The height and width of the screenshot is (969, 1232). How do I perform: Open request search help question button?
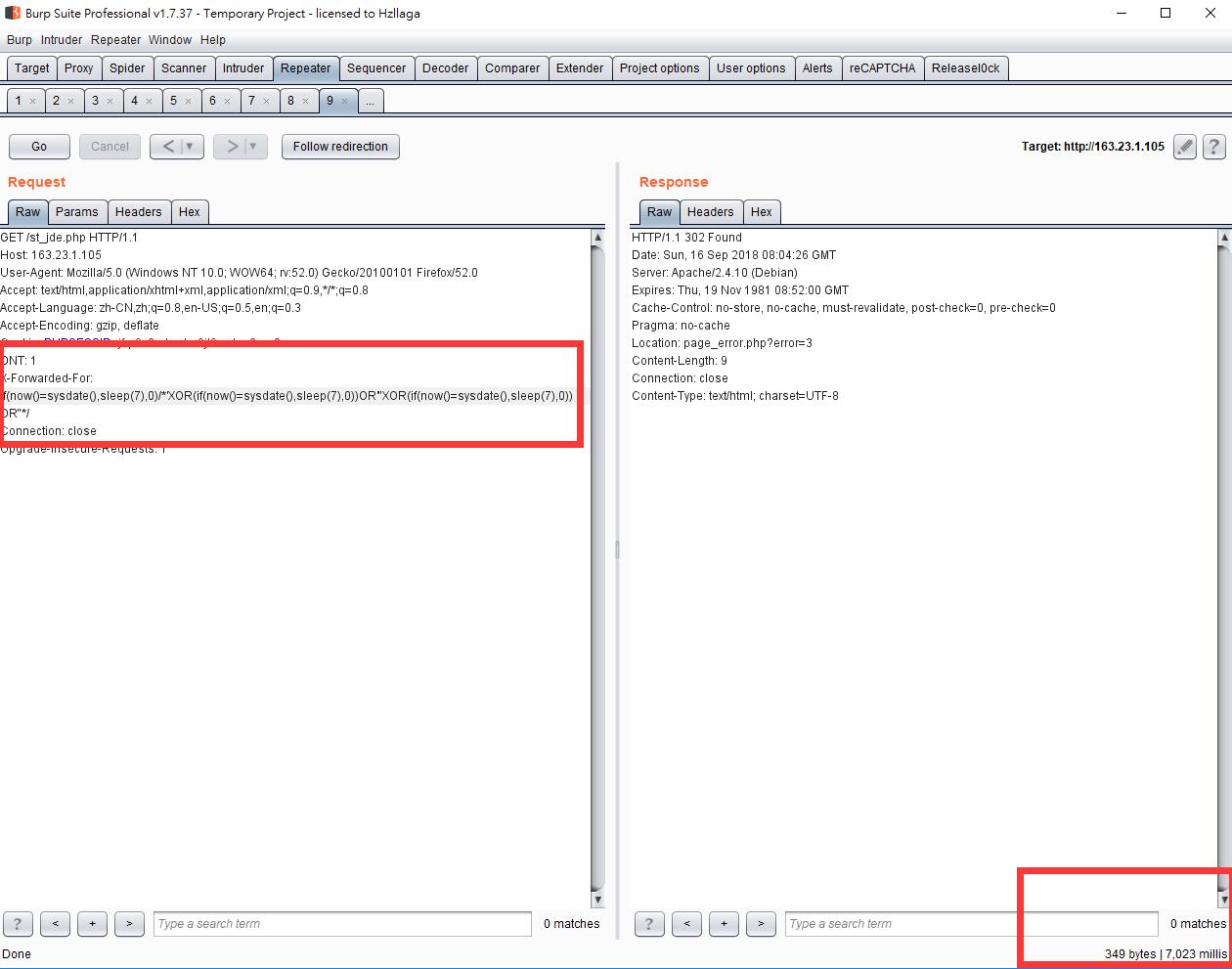coord(18,923)
